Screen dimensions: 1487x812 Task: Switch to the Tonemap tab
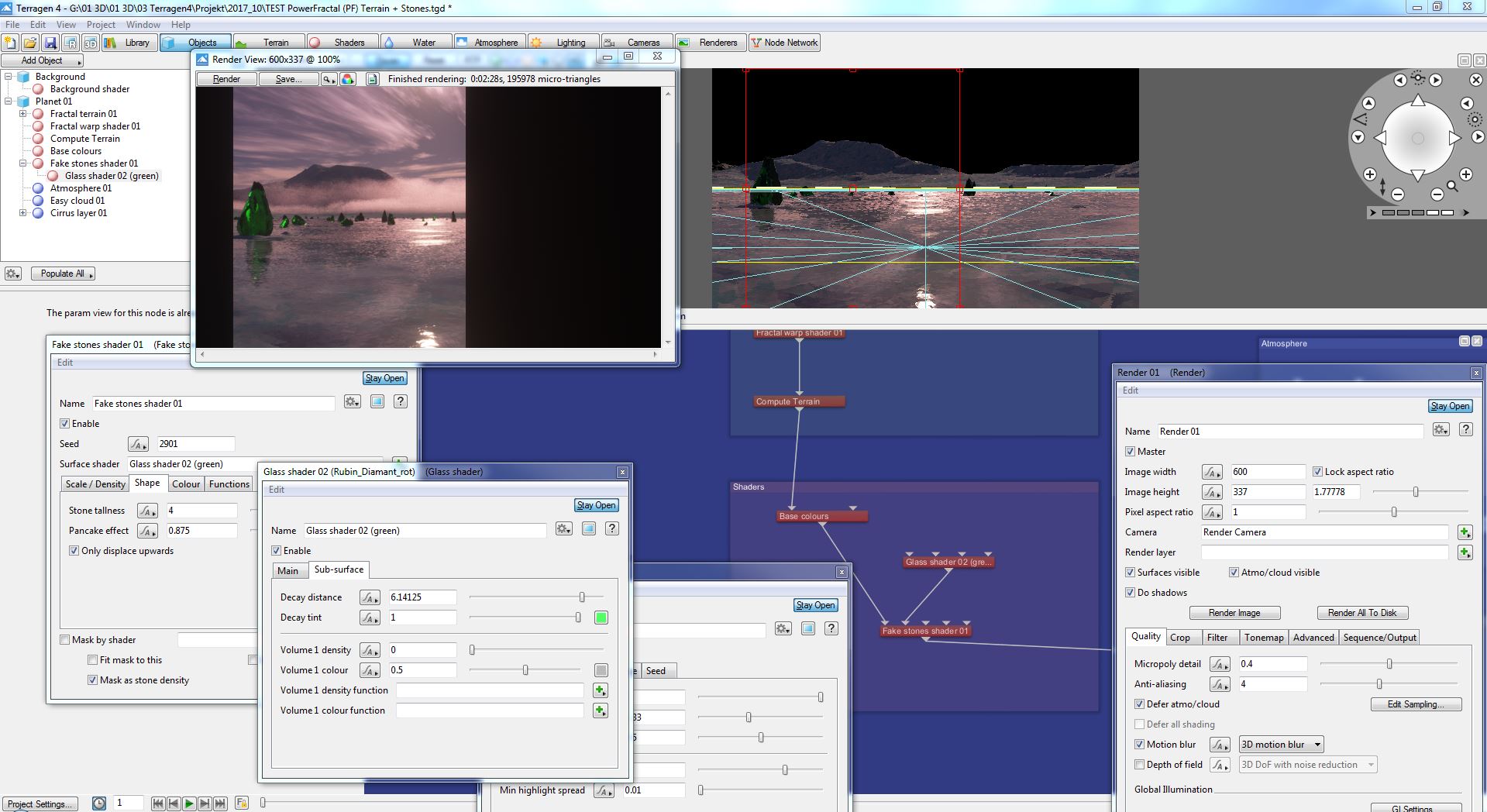1263,638
